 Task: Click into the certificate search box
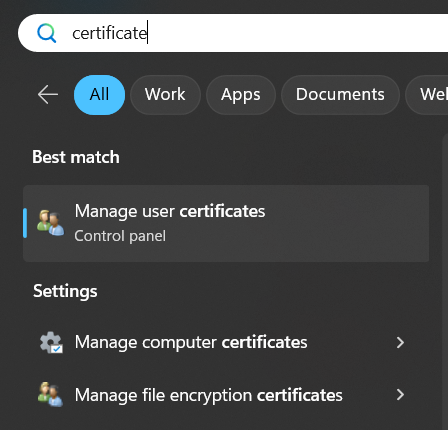[x=233, y=33]
